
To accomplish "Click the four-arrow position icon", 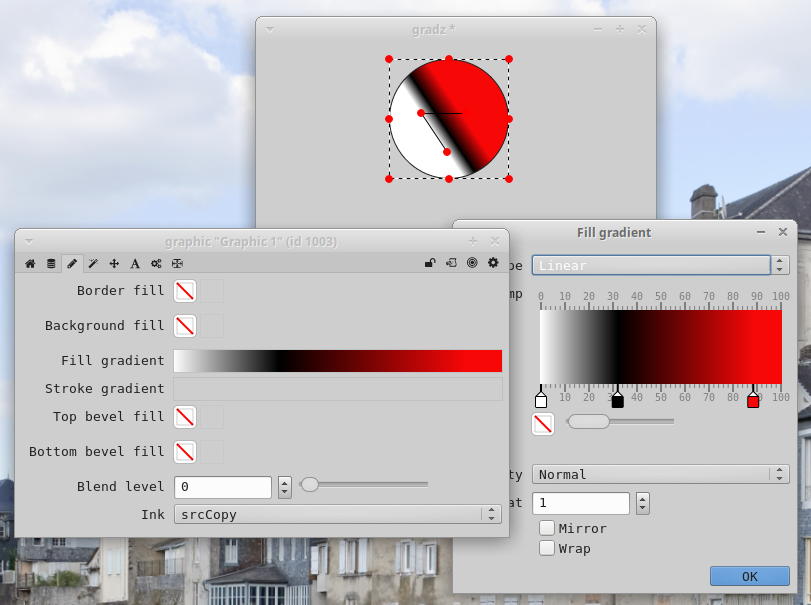I will 114,264.
